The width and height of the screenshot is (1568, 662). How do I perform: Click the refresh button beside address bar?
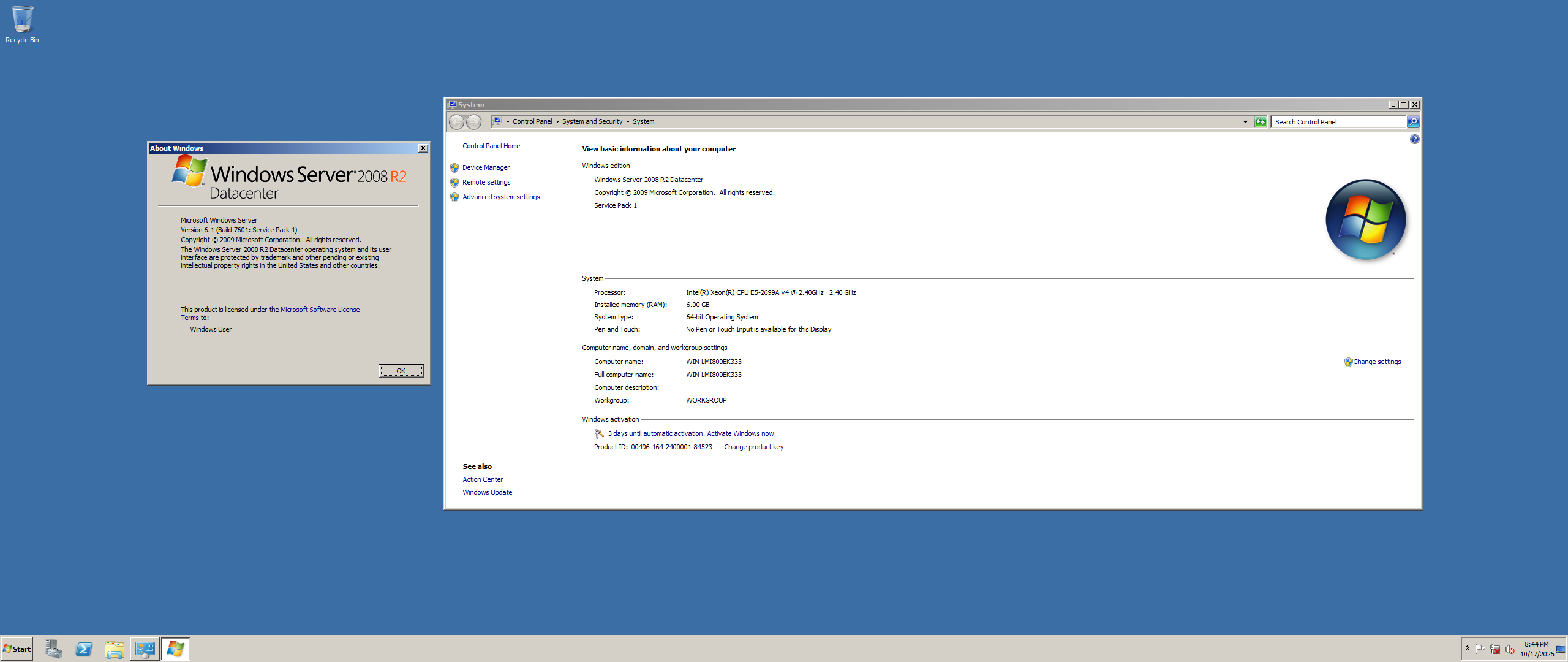pyautogui.click(x=1261, y=122)
